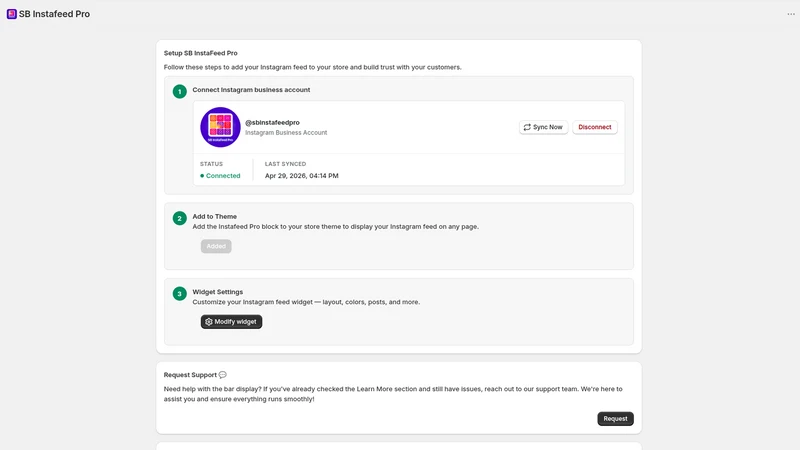Click the STATUS label
800x450 pixels.
(x=211, y=164)
